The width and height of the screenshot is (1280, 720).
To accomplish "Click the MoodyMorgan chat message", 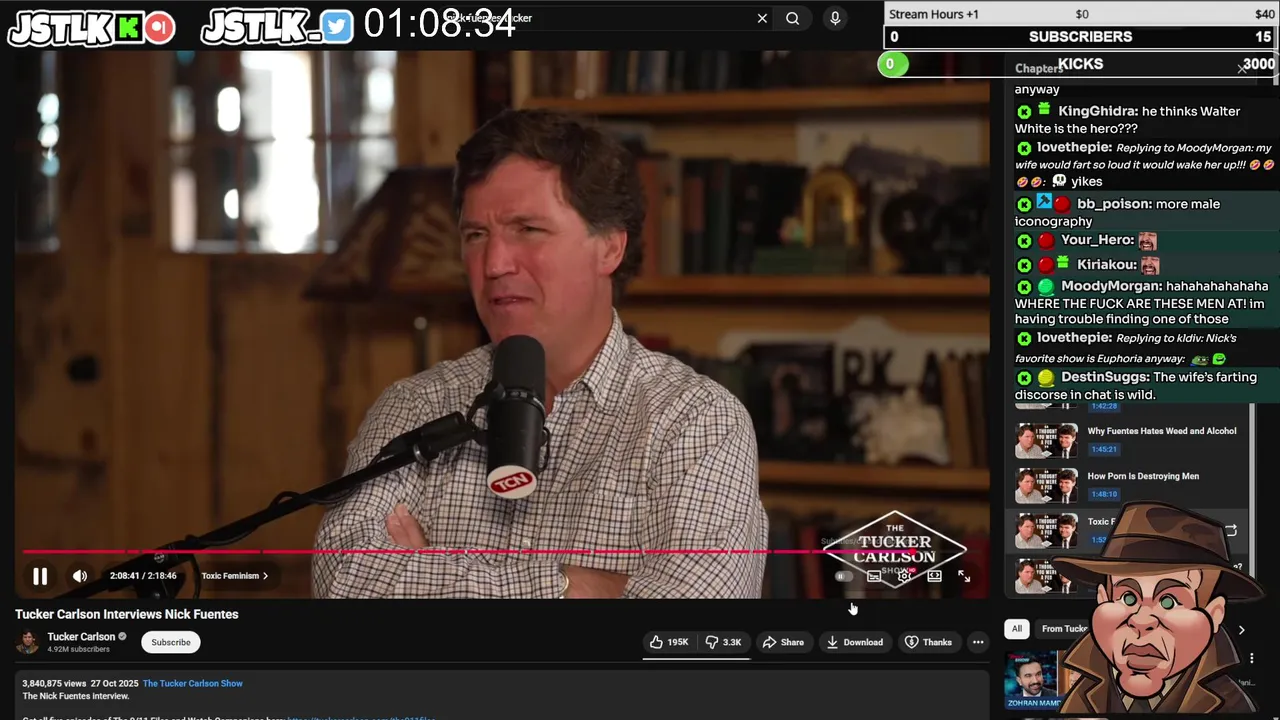I will coord(1145,302).
